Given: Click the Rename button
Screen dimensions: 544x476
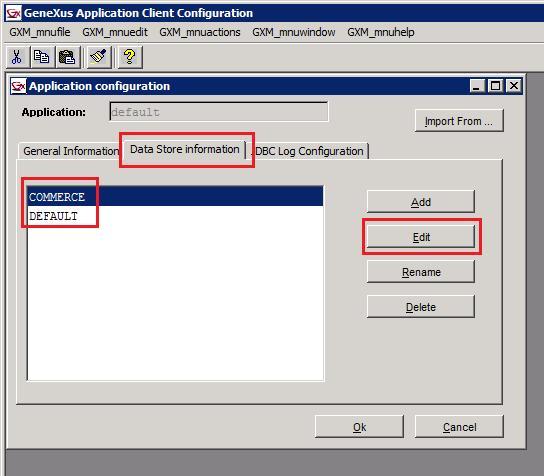Looking at the screenshot, I should (420, 272).
